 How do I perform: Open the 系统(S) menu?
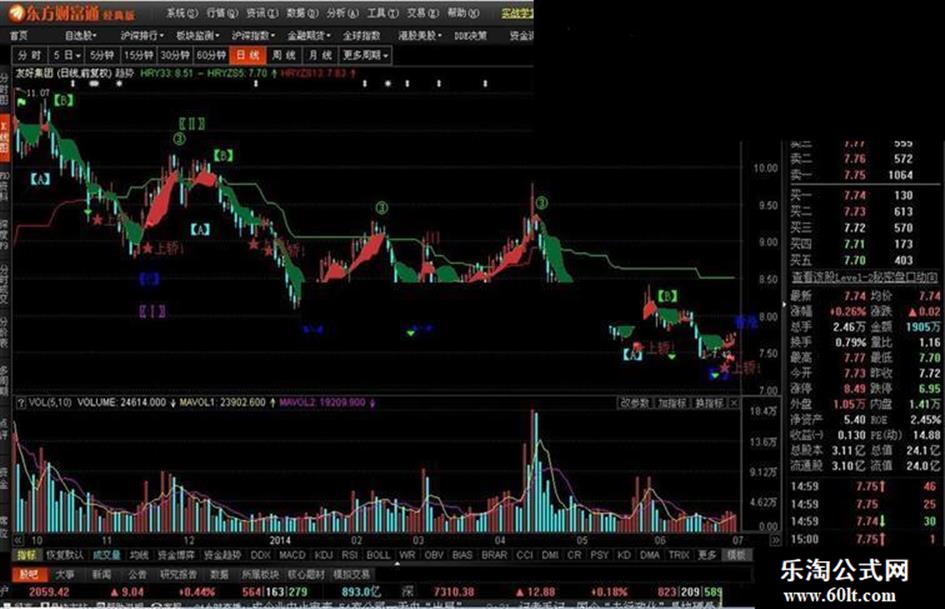click(182, 13)
